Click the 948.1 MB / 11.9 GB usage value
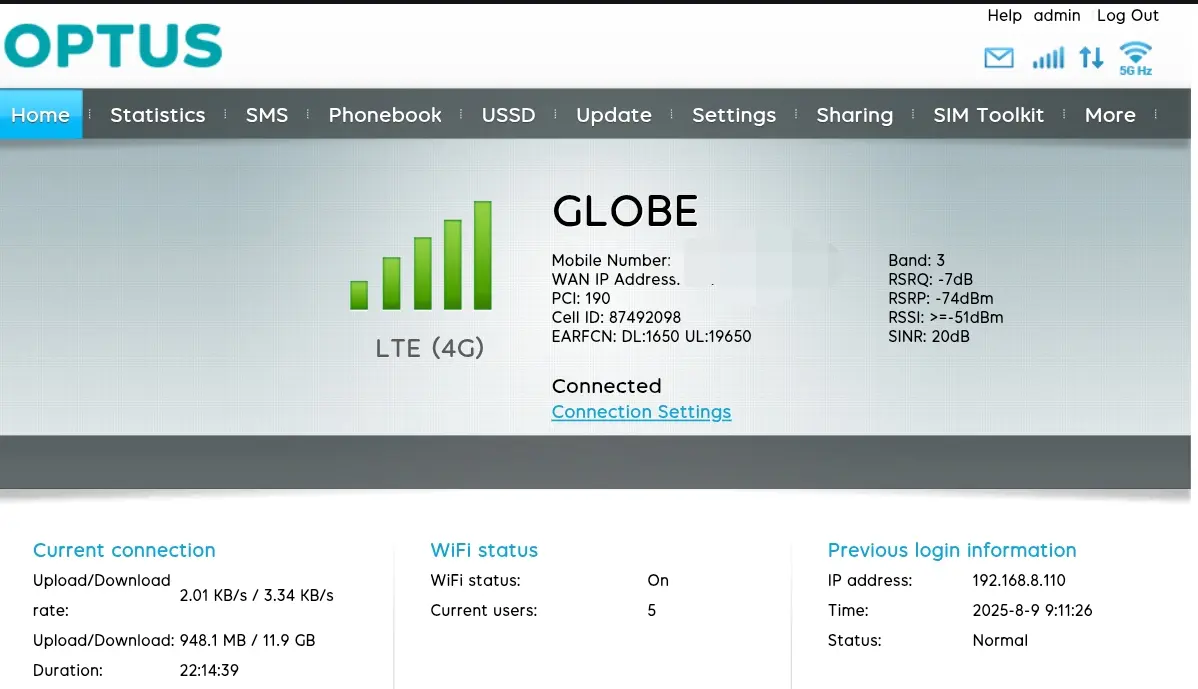Viewport: 1198px width, 689px height. pyautogui.click(x=248, y=640)
